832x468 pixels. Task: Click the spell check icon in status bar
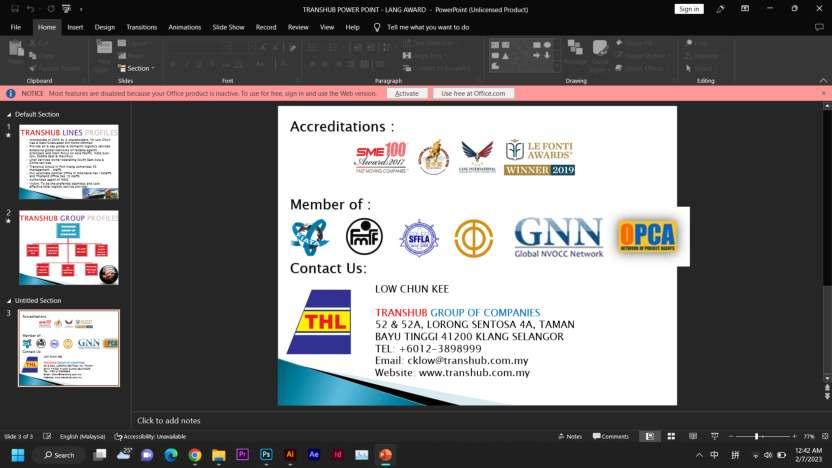[x=47, y=436]
